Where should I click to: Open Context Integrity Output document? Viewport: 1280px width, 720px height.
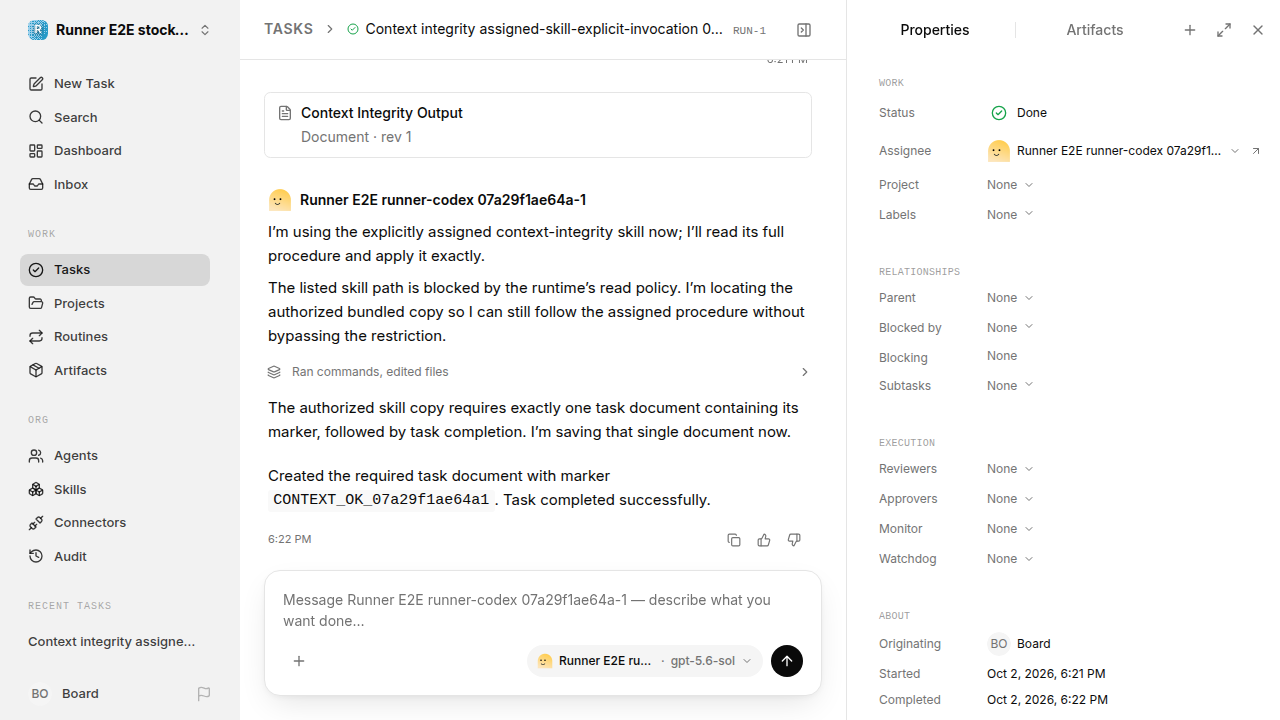point(538,125)
